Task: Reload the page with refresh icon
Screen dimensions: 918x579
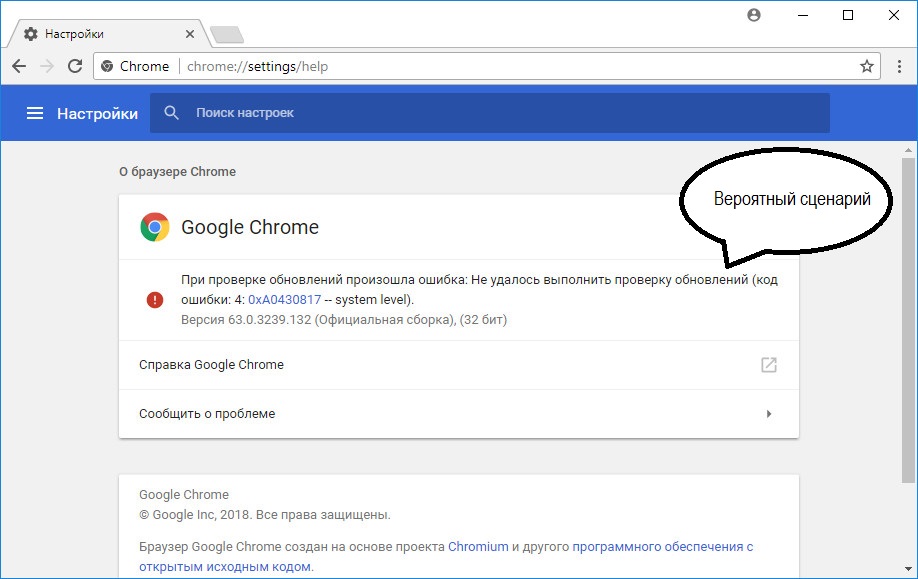Action: [x=75, y=66]
